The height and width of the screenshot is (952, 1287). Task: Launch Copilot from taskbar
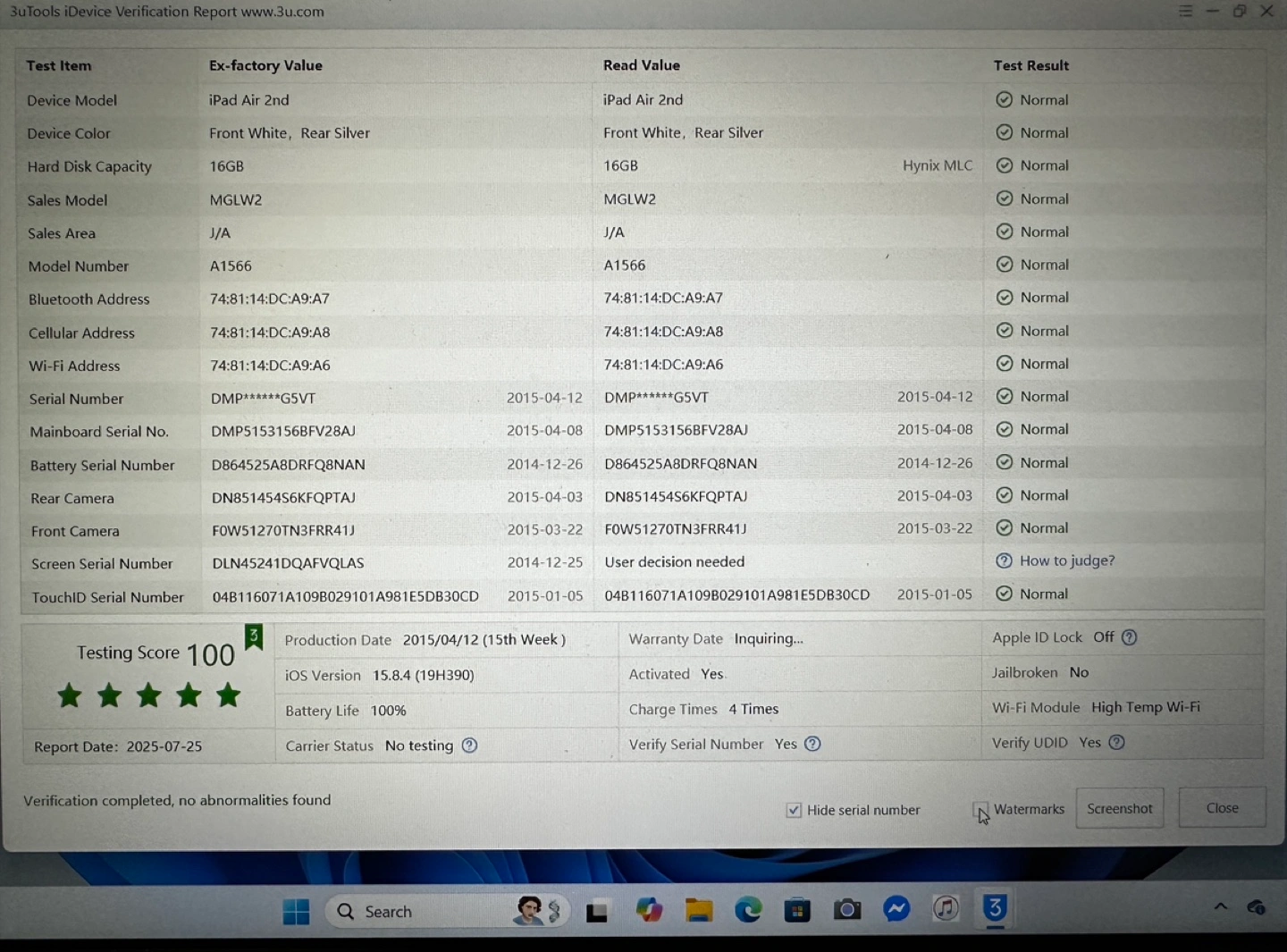[649, 911]
